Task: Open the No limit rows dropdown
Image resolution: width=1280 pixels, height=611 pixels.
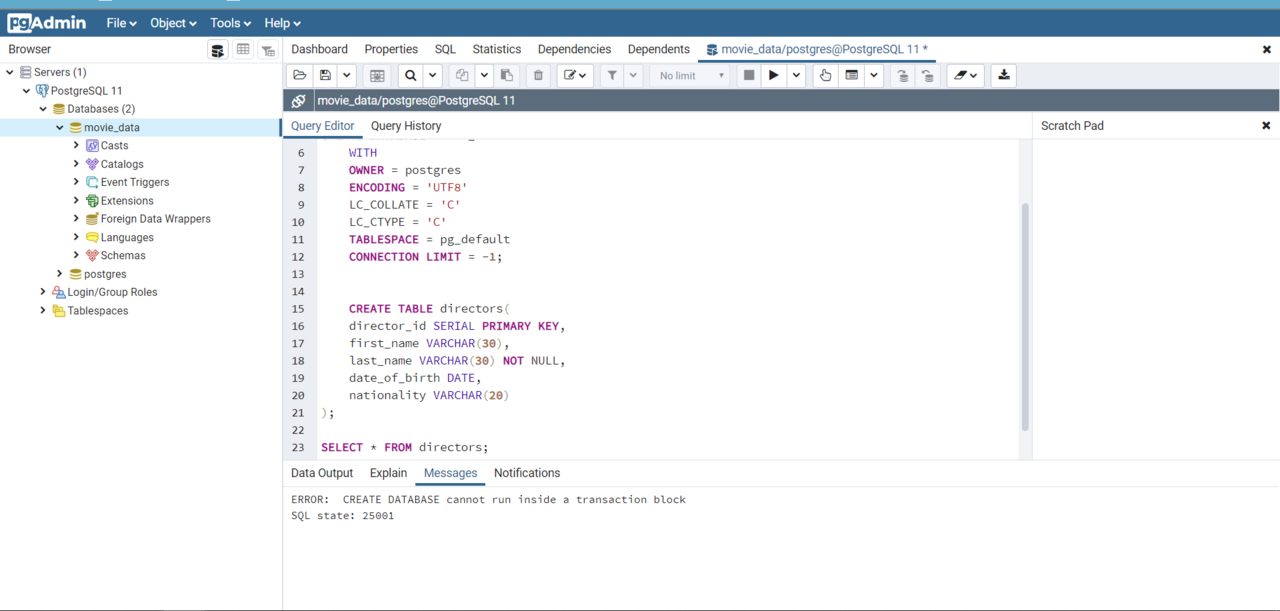Action: (691, 76)
